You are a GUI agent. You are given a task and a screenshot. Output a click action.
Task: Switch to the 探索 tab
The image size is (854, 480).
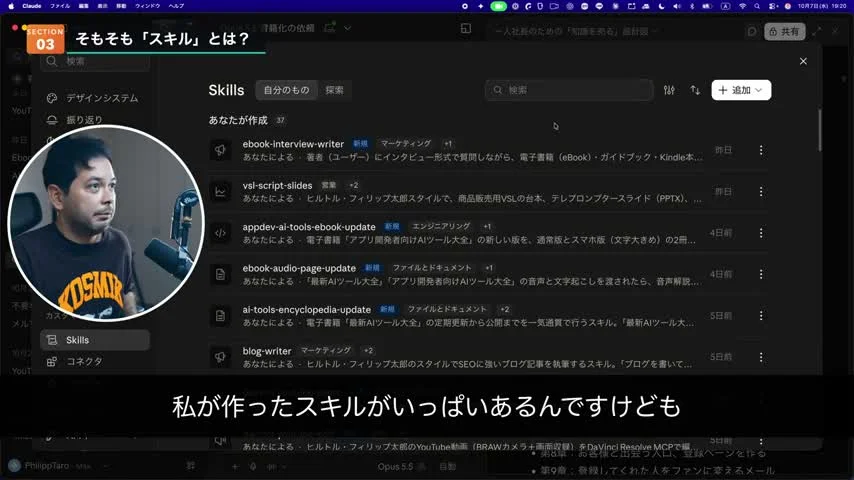[x=334, y=90]
